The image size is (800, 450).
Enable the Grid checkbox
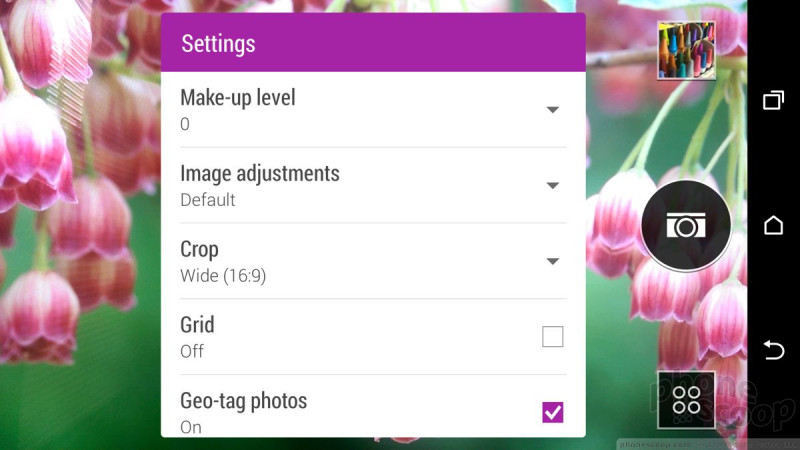pyautogui.click(x=553, y=337)
